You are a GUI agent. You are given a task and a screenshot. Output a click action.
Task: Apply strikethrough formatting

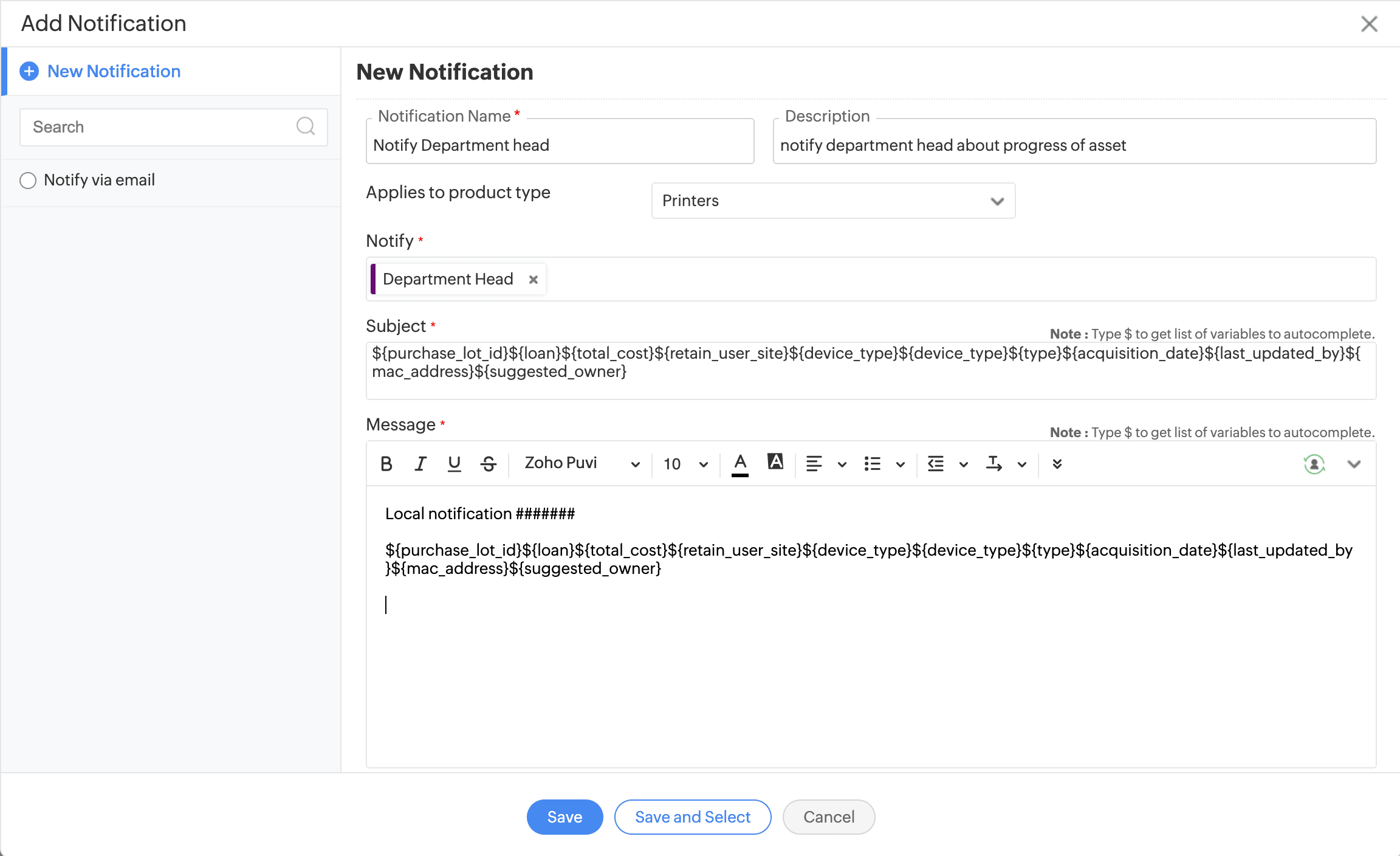click(x=488, y=464)
